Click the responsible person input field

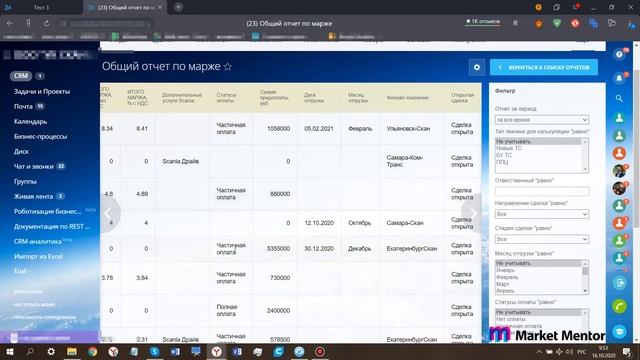542,191
